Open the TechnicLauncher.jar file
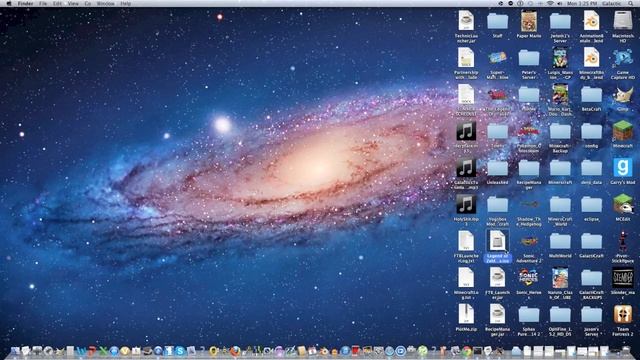The width and height of the screenshot is (640, 360). point(466,21)
